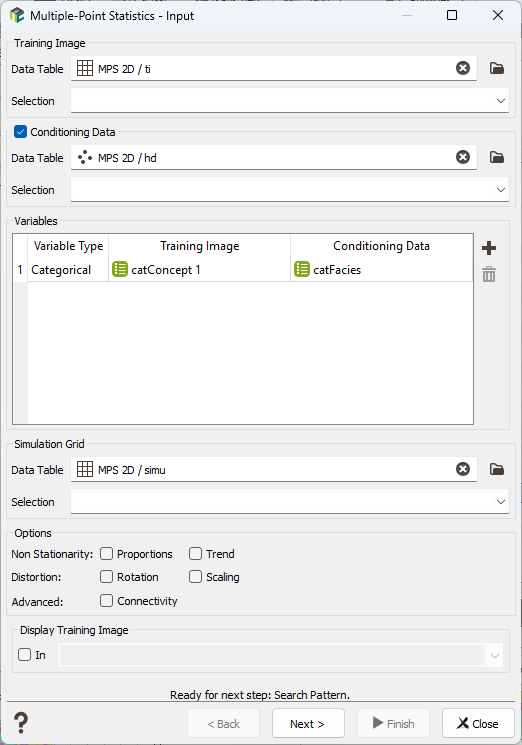Select the catConcept 1 training image cell

[199, 270]
